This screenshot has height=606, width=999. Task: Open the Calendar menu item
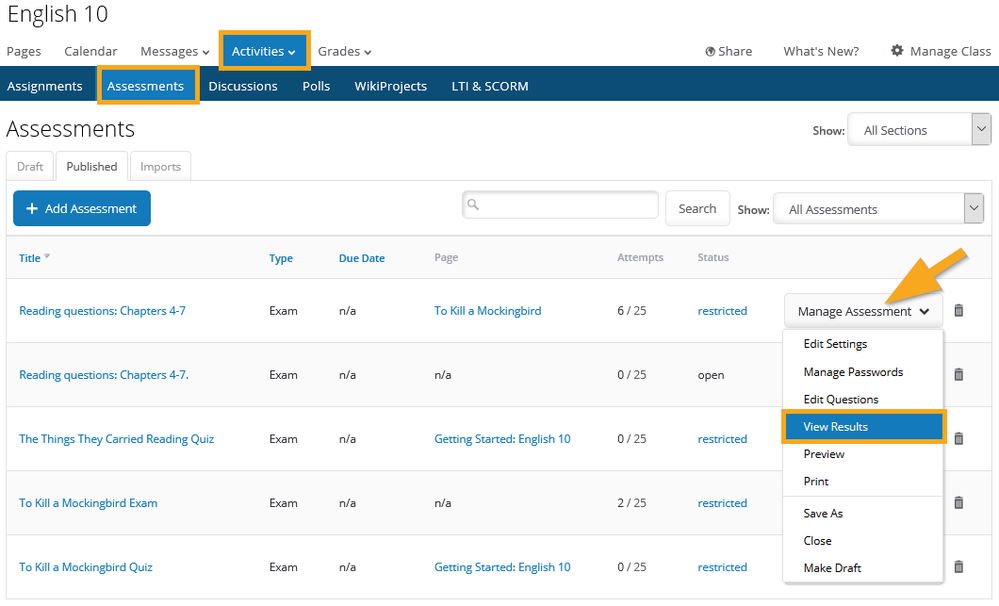(x=90, y=51)
